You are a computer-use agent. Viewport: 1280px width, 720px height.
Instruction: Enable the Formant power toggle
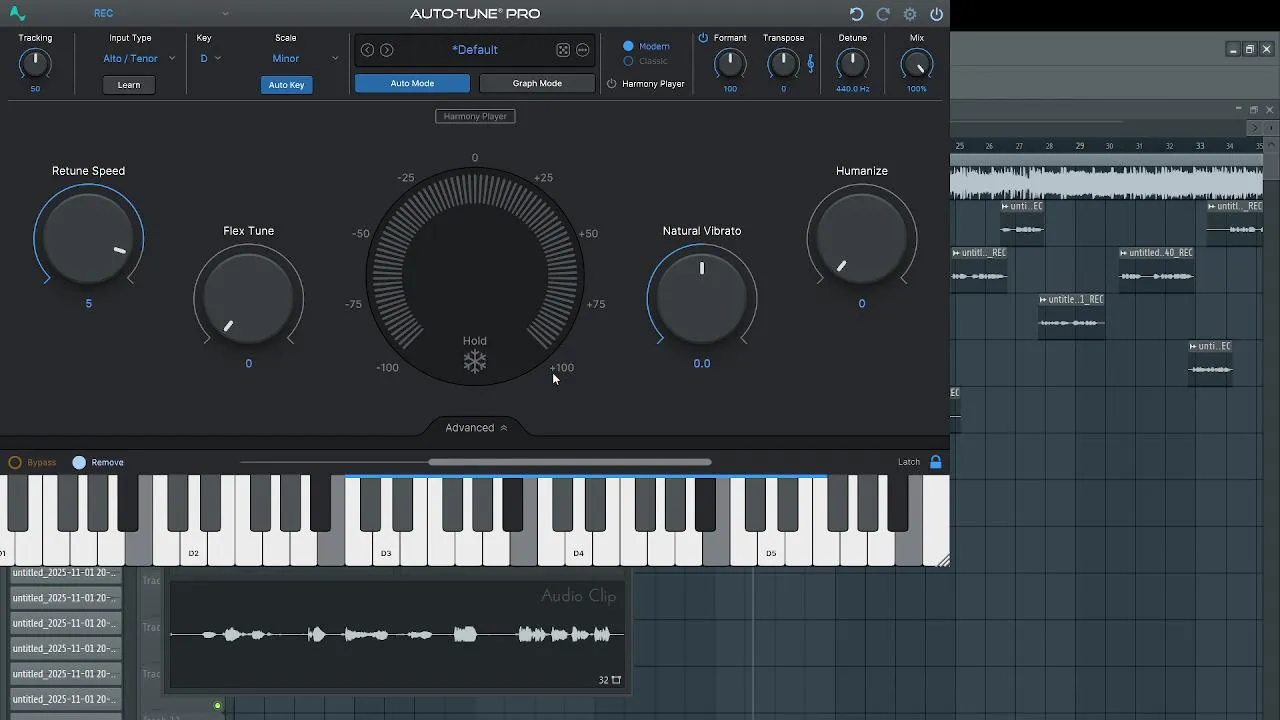click(703, 38)
